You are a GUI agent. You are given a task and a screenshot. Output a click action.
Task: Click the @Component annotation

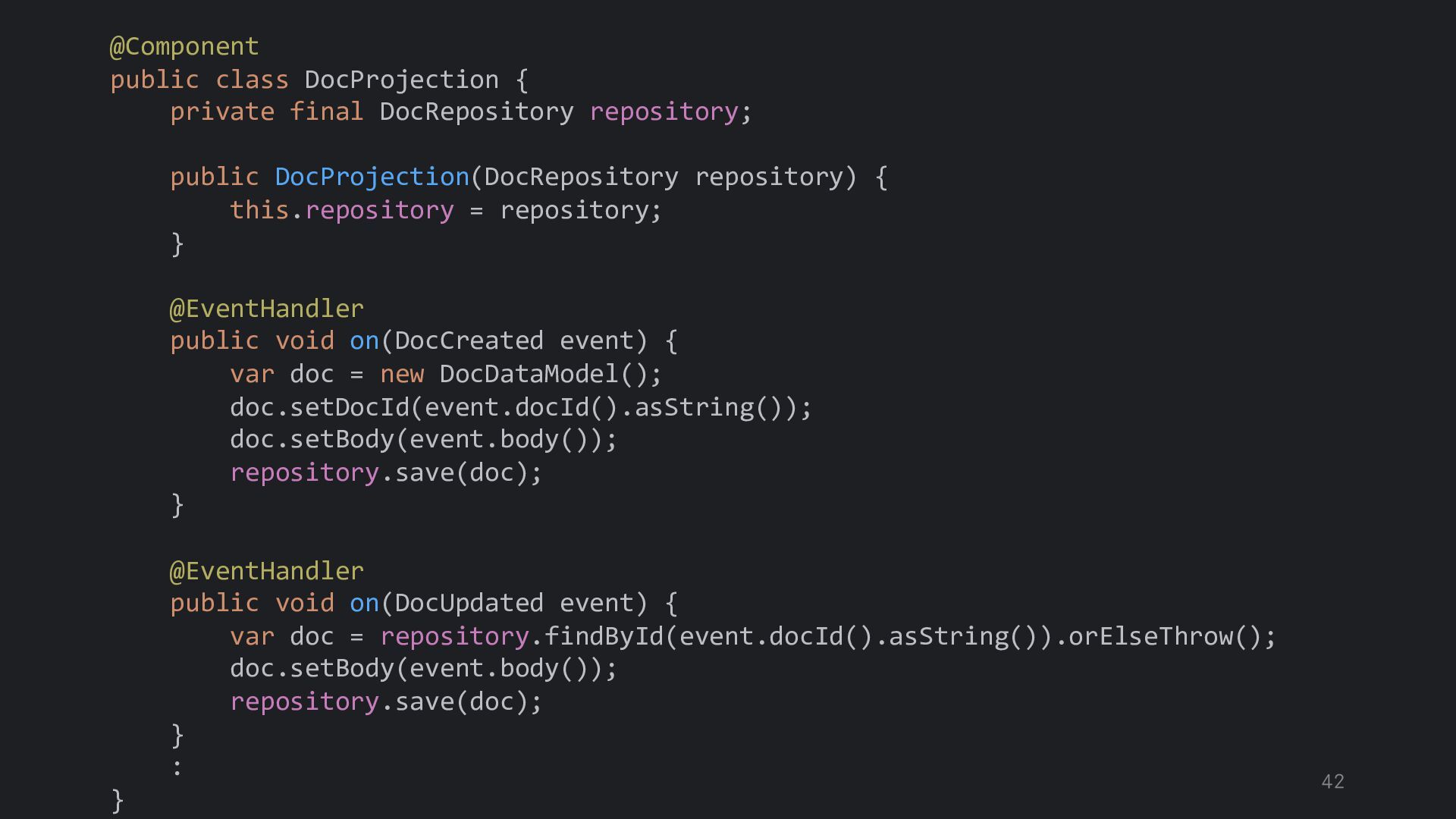coord(184,47)
